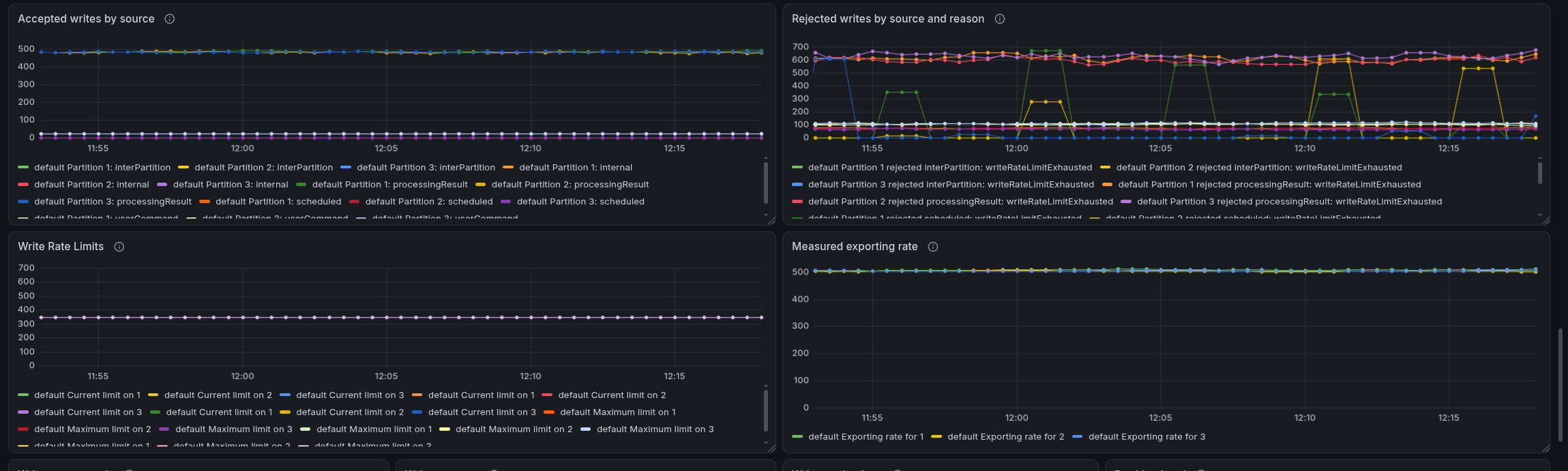Select the Partition 1: internal legend entry

pos(576,168)
